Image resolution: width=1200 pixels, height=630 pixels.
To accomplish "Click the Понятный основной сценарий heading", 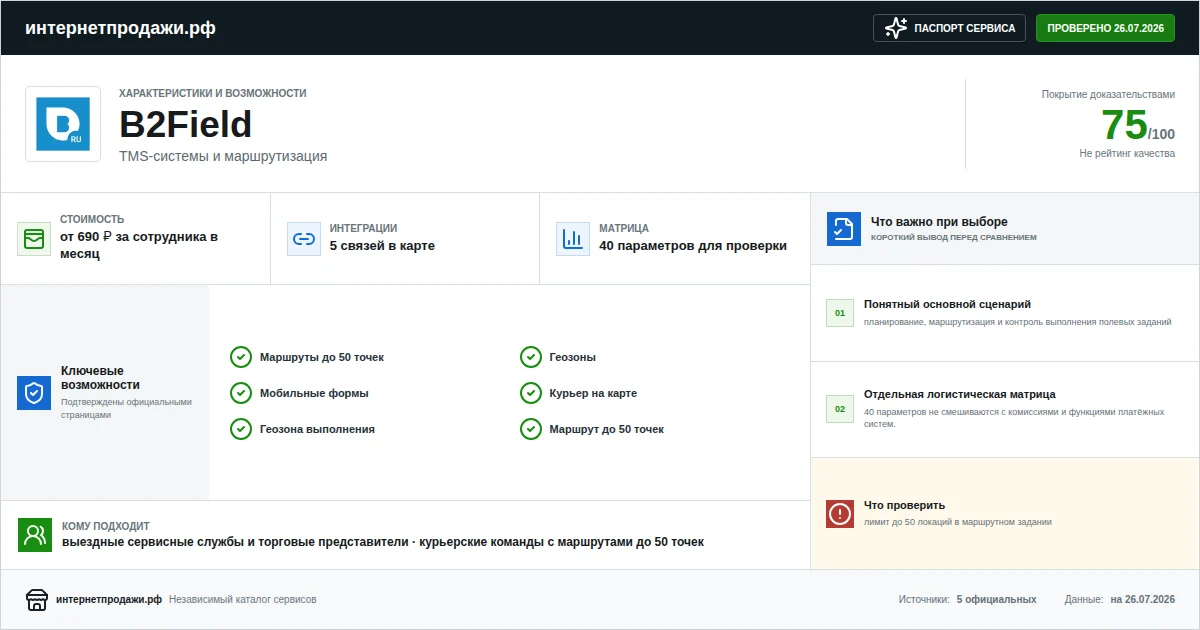I will tap(947, 304).
